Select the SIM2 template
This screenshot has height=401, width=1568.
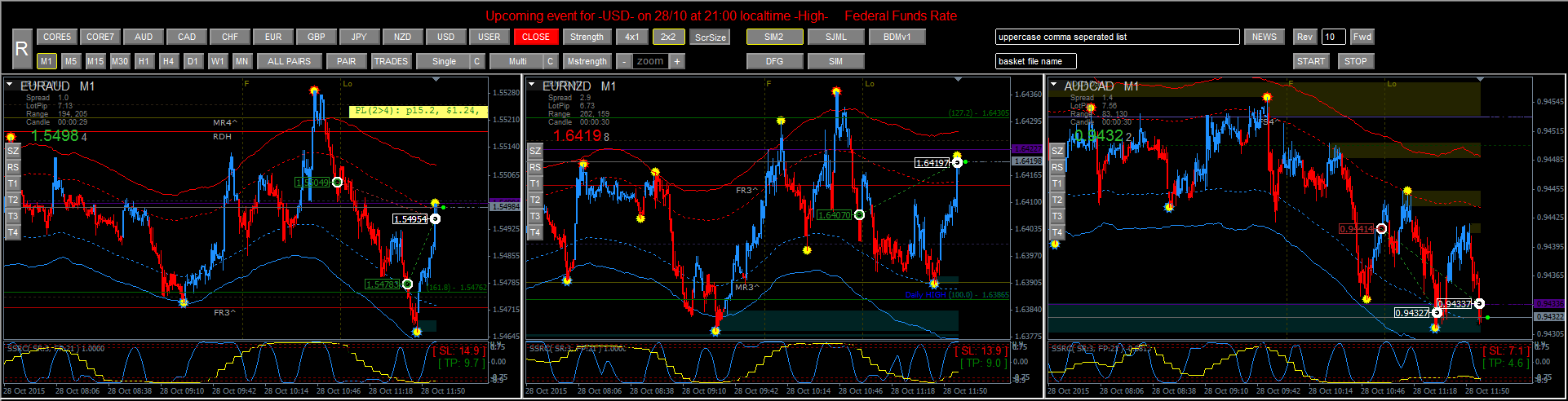[774, 37]
